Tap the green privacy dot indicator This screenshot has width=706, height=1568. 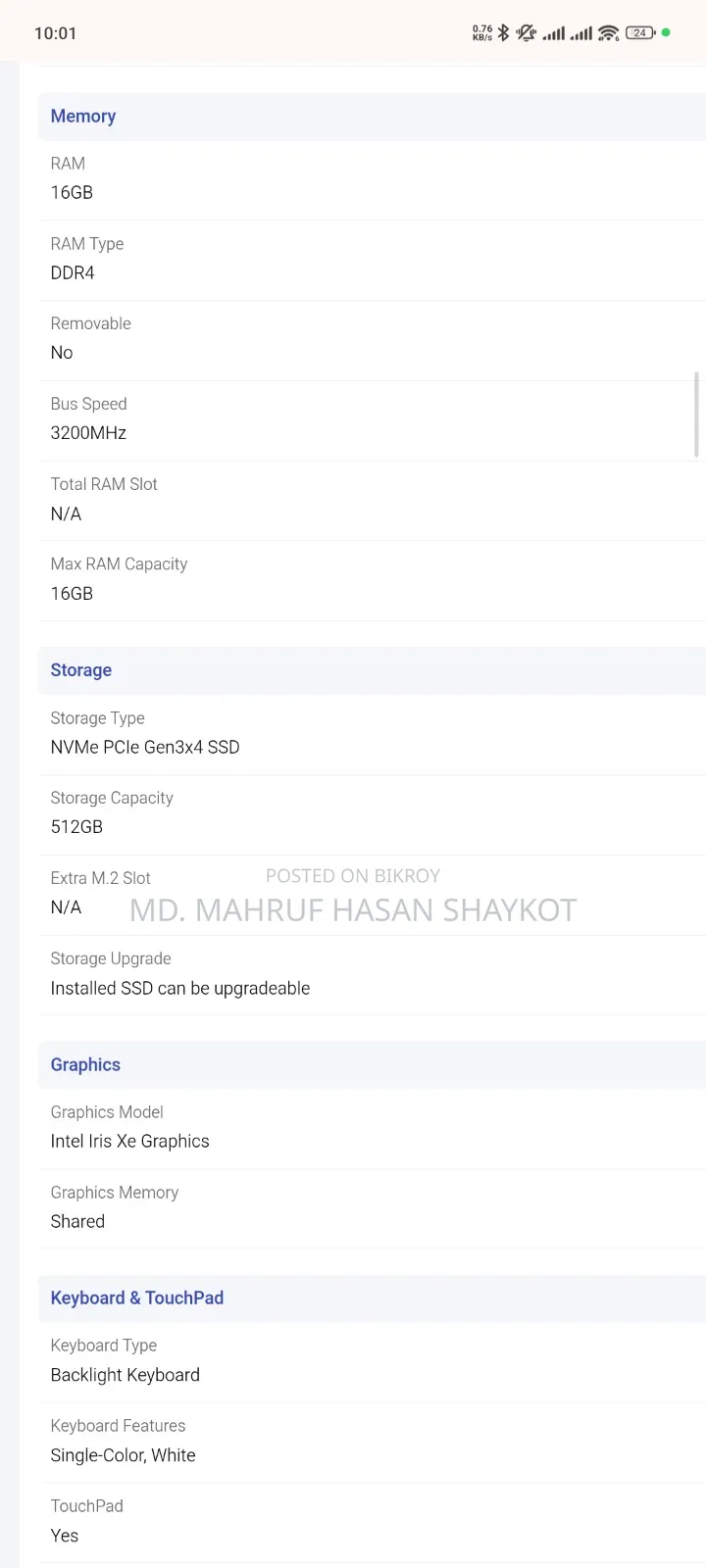click(x=666, y=32)
